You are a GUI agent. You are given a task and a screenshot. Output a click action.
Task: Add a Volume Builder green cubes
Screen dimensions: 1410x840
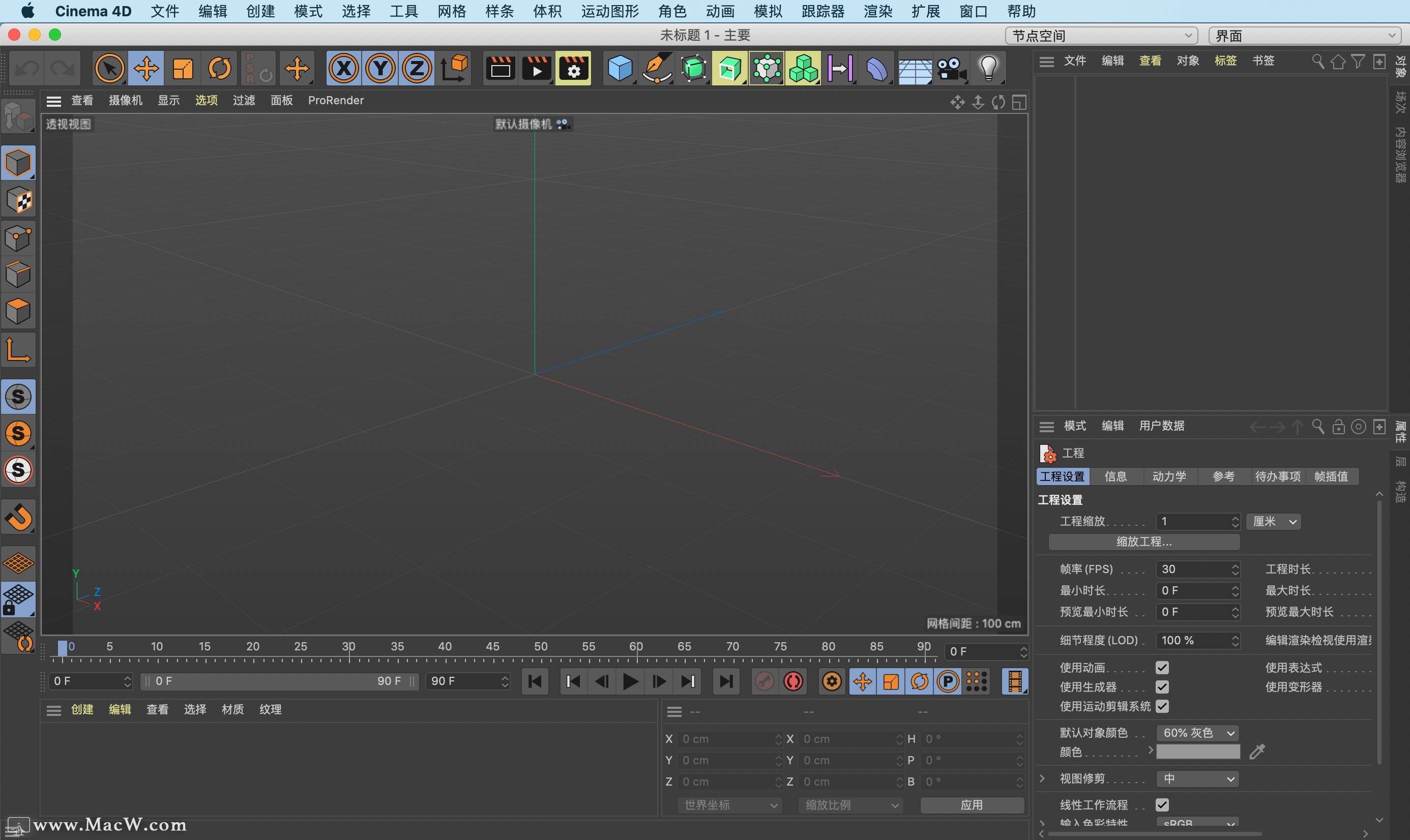[x=803, y=69]
